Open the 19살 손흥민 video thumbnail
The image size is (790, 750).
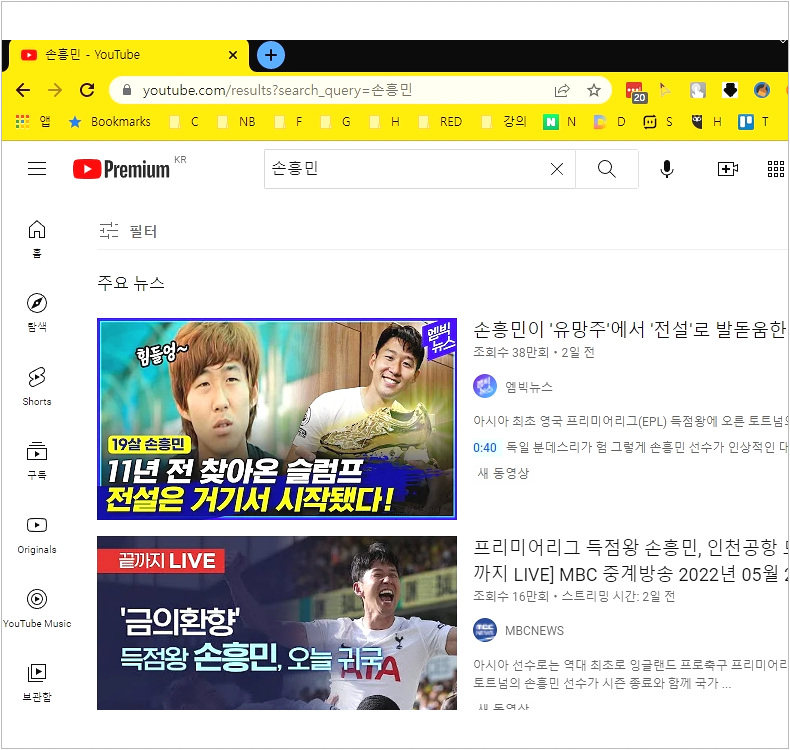[277, 419]
